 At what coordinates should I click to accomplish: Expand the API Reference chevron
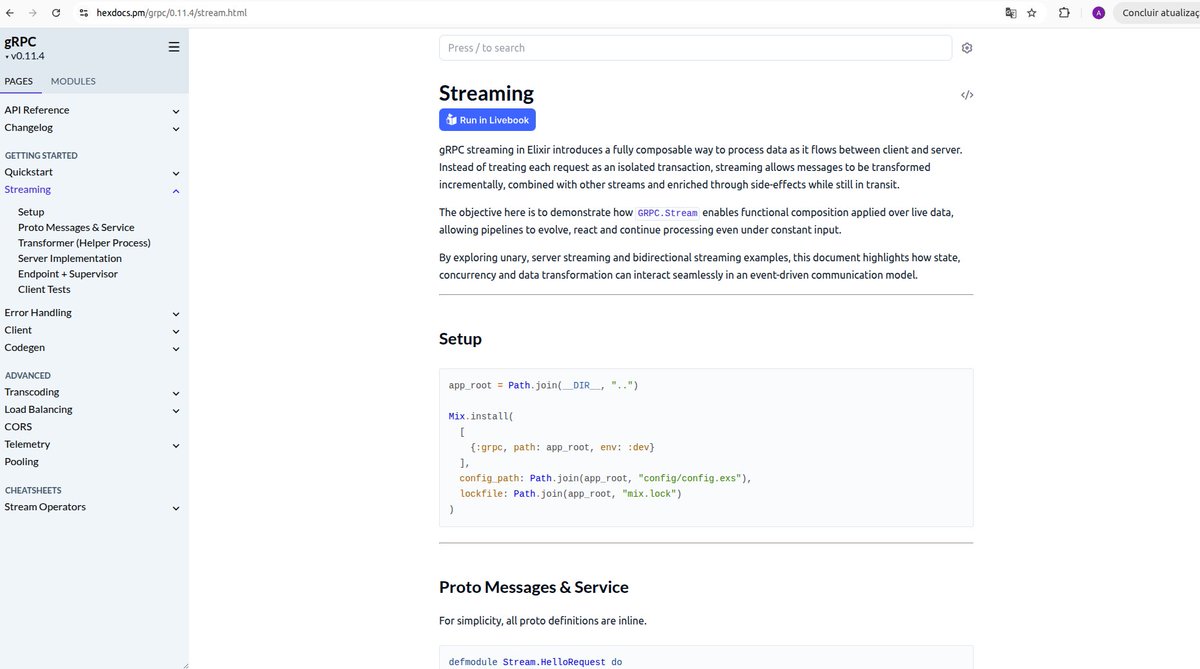tap(176, 111)
